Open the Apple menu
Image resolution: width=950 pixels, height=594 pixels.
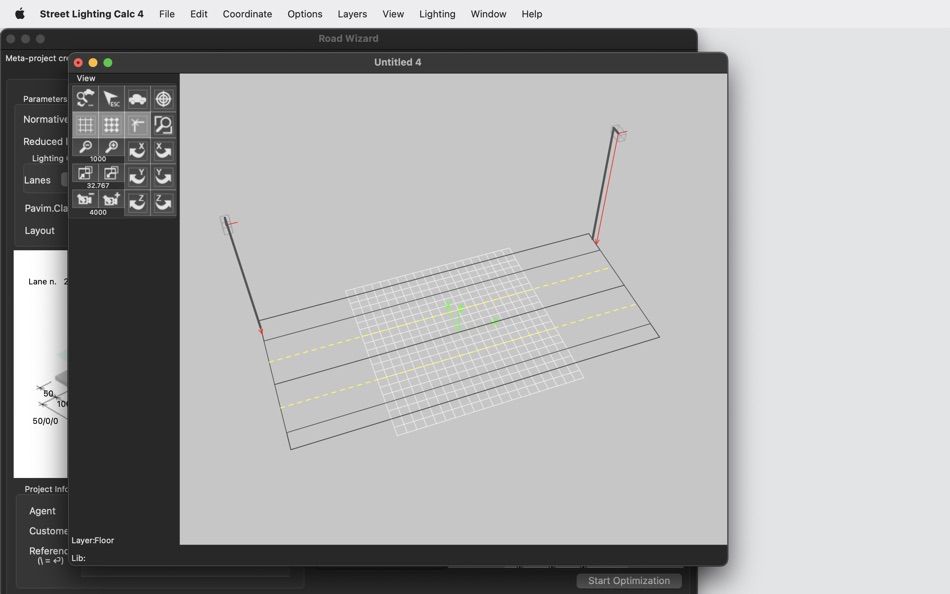click(x=19, y=13)
